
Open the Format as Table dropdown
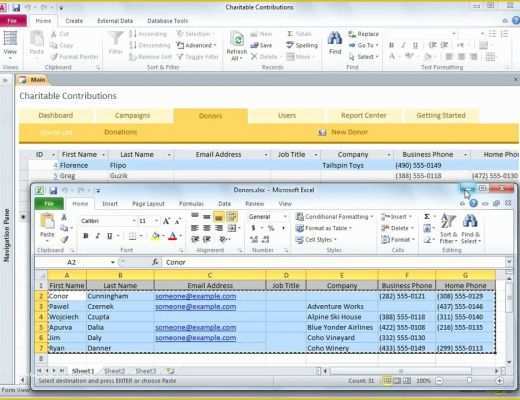[324, 228]
